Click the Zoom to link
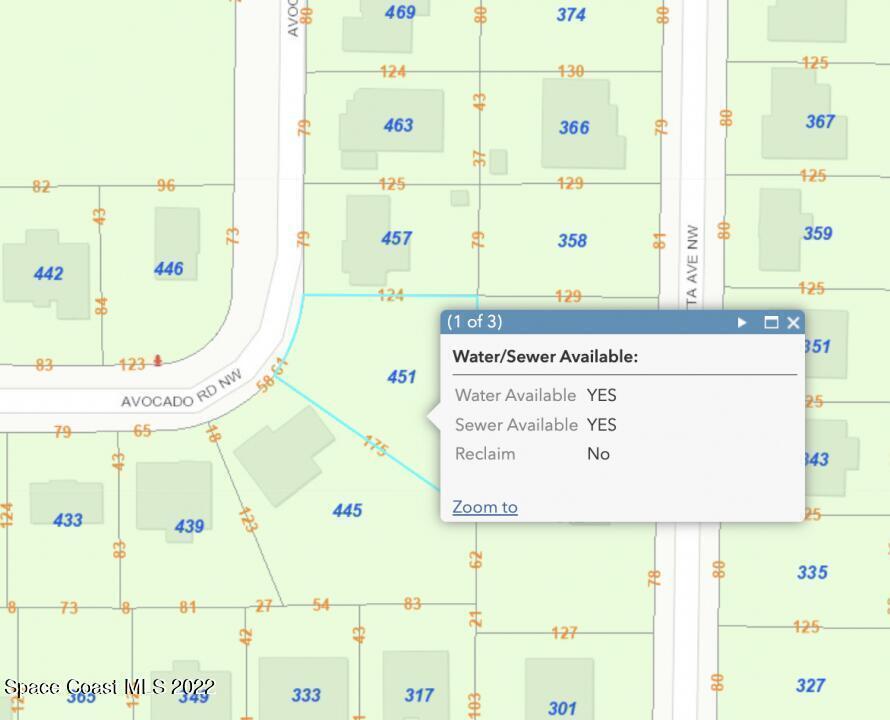This screenshot has height=720, width=890. point(485,507)
